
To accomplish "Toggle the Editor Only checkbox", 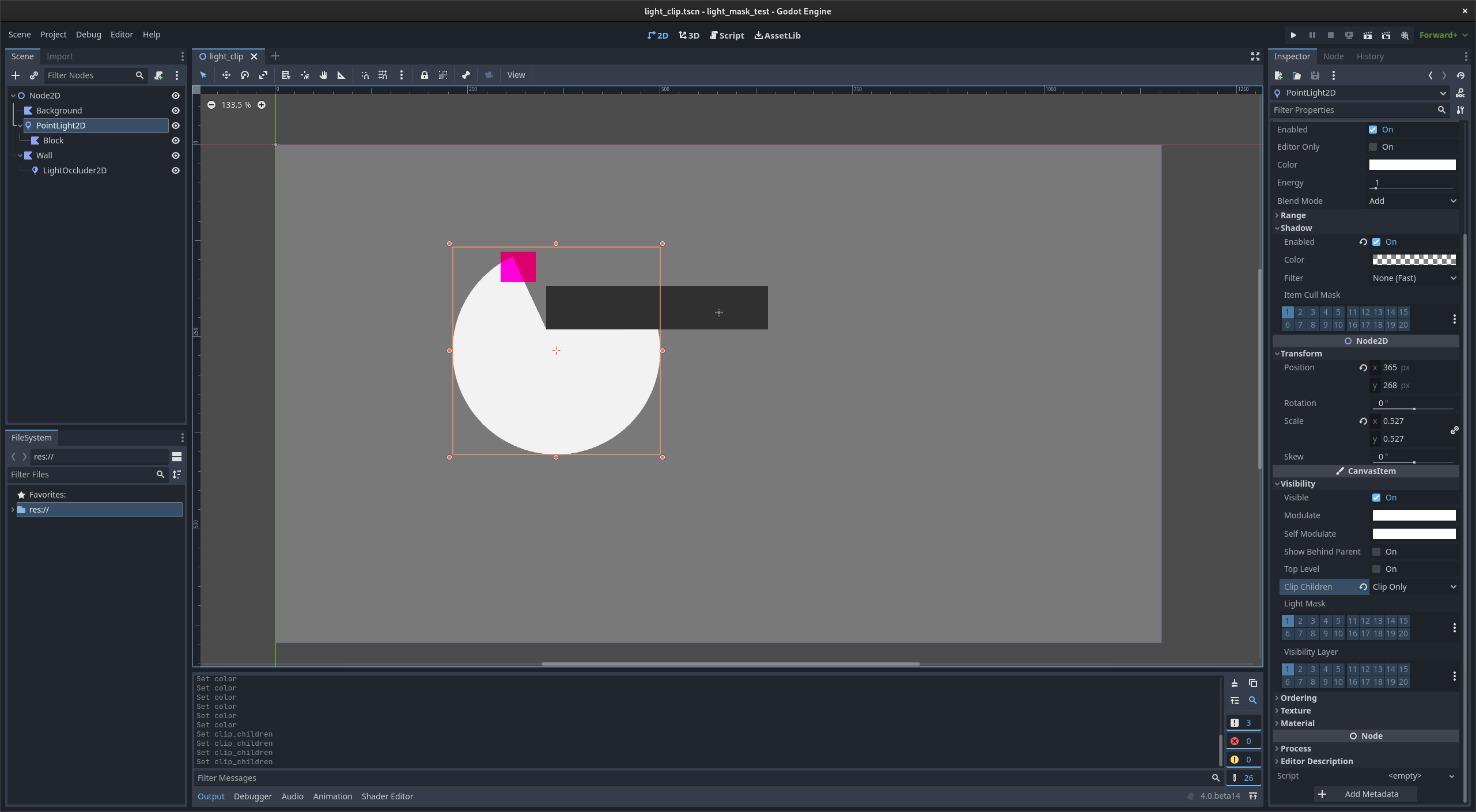I will point(1373,147).
